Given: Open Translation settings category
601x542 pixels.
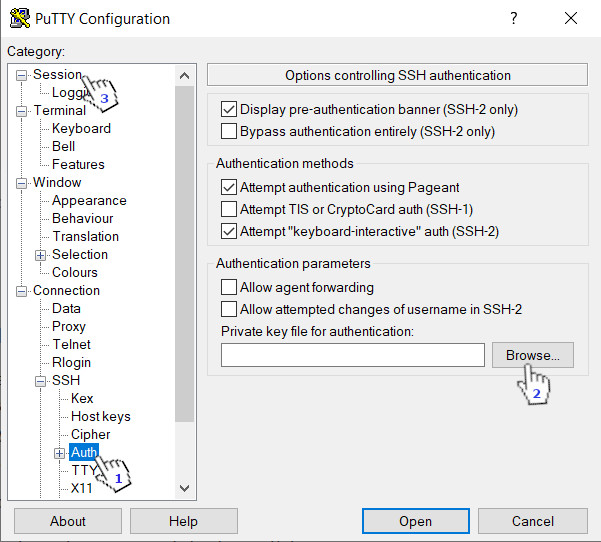Looking at the screenshot, I should (x=85, y=237).
